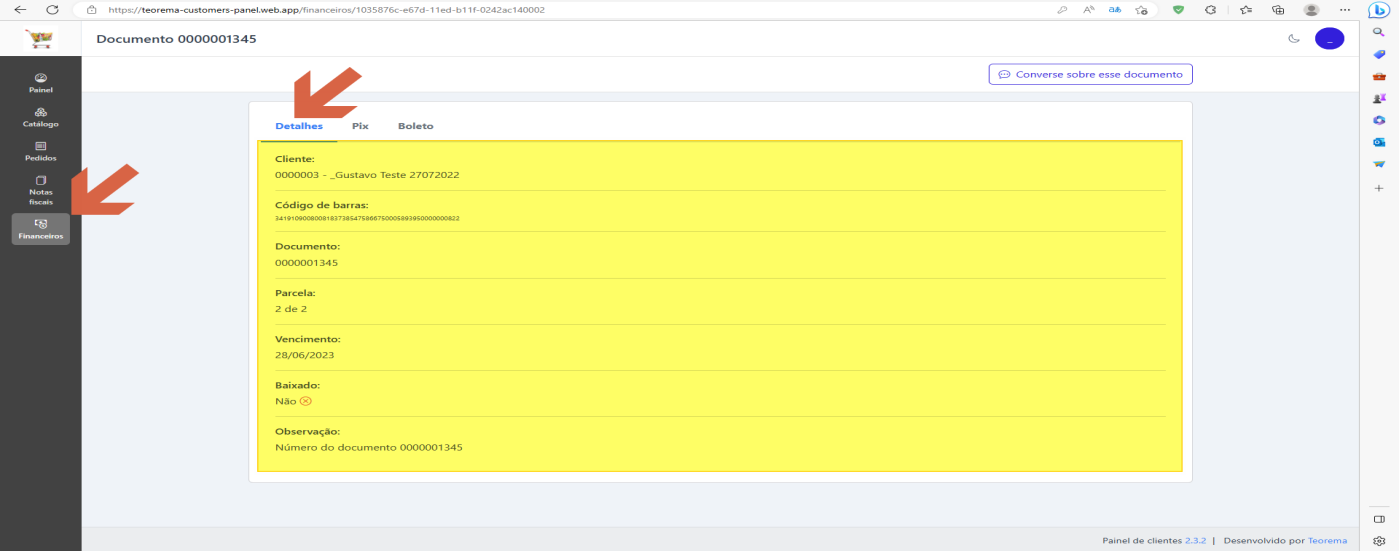The height and width of the screenshot is (551, 1399).
Task: Click Converse sobre esse documento button
Action: [1090, 74]
